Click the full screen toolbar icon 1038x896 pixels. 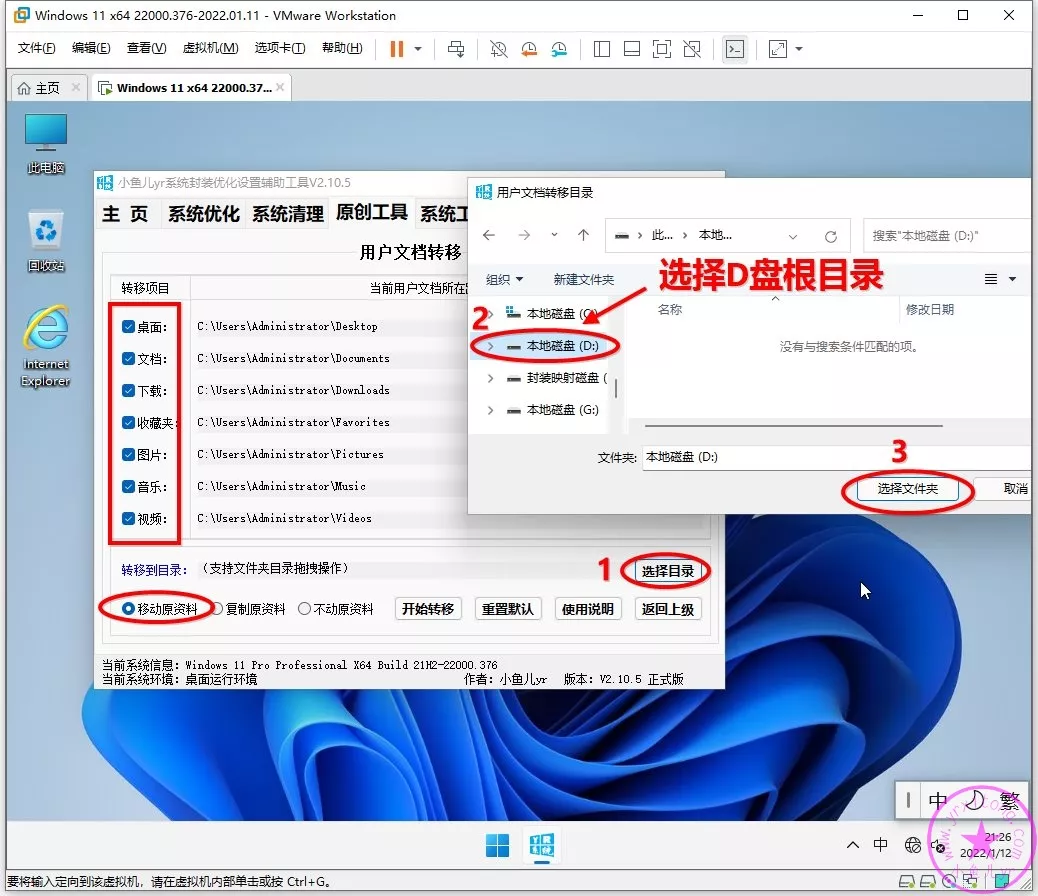coord(661,48)
